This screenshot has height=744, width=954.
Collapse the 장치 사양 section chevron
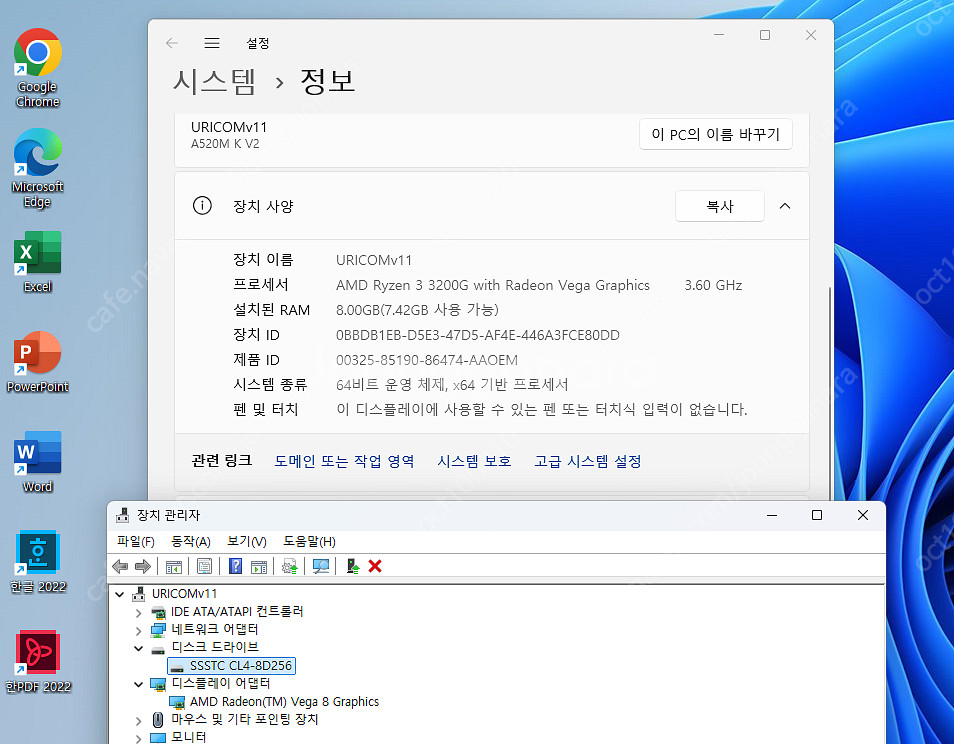click(784, 206)
